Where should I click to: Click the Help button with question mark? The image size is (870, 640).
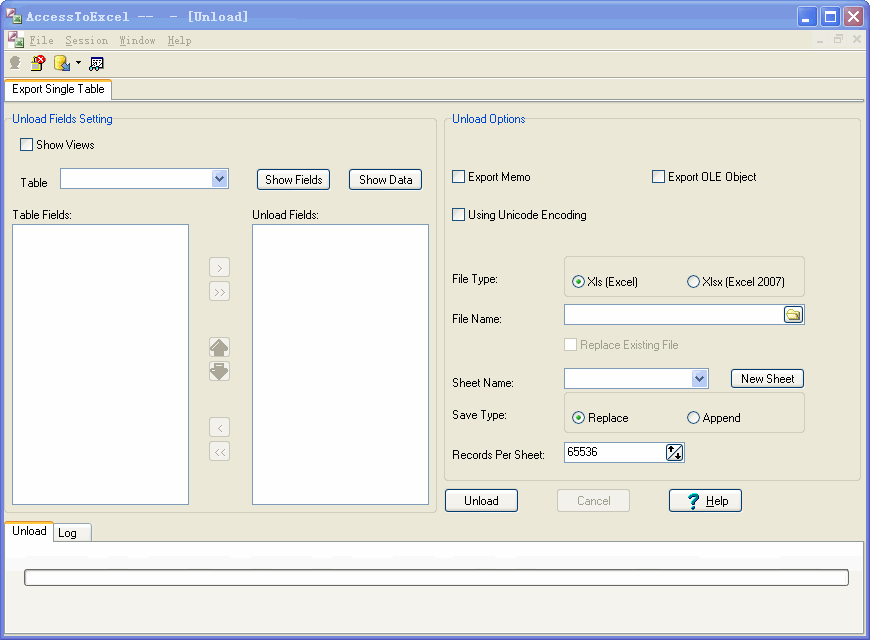[705, 501]
